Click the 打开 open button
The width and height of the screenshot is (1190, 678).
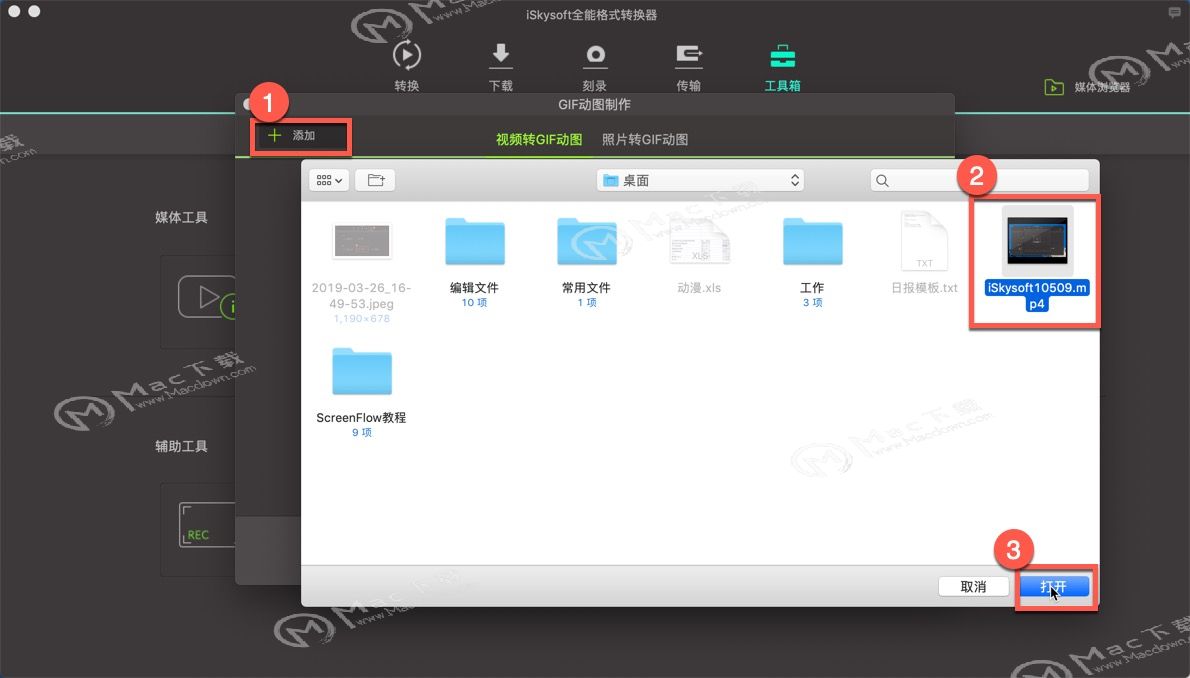pos(1054,586)
